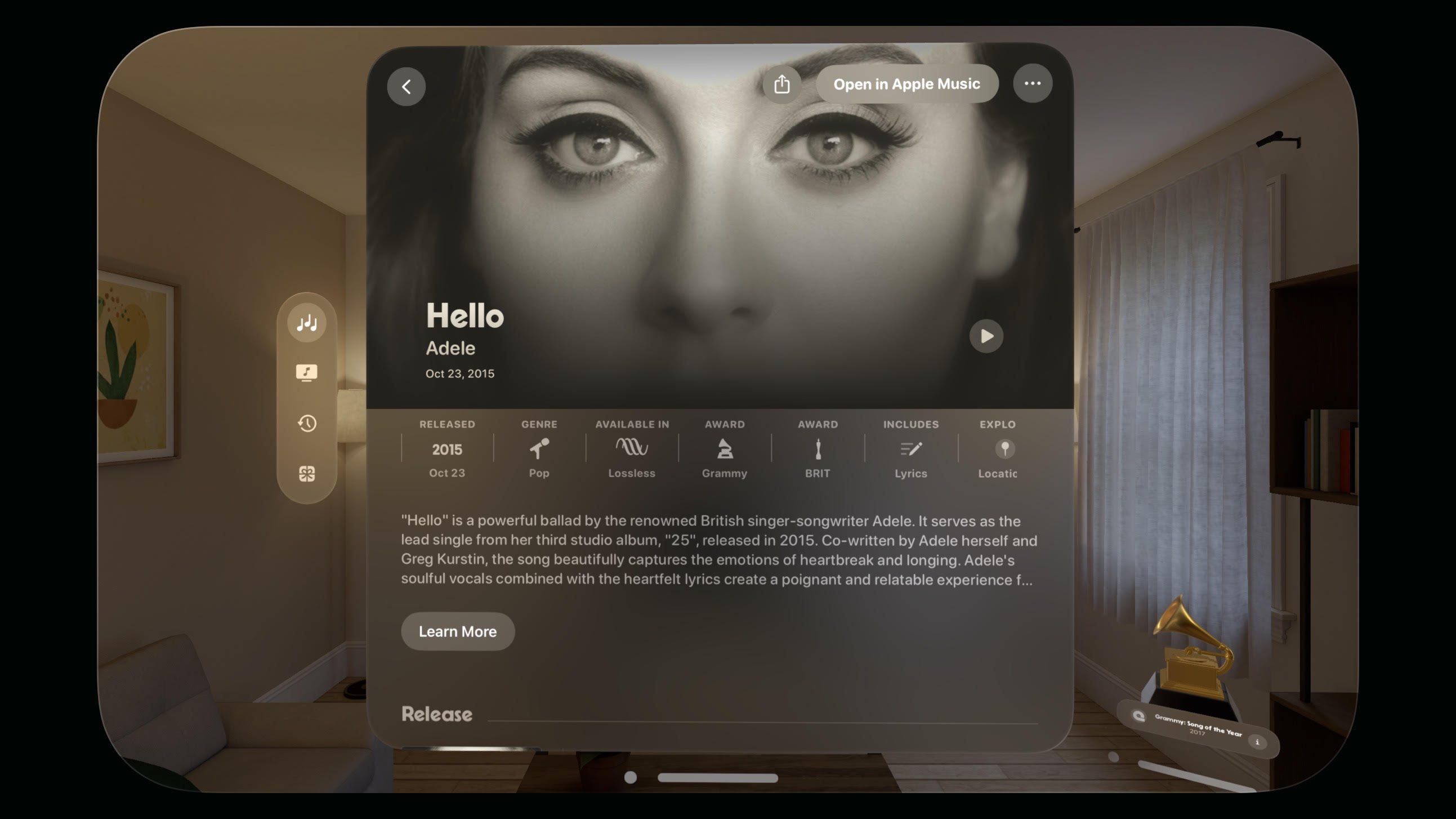This screenshot has width=1456, height=819.
Task: Click the Learn More button
Action: [458, 631]
